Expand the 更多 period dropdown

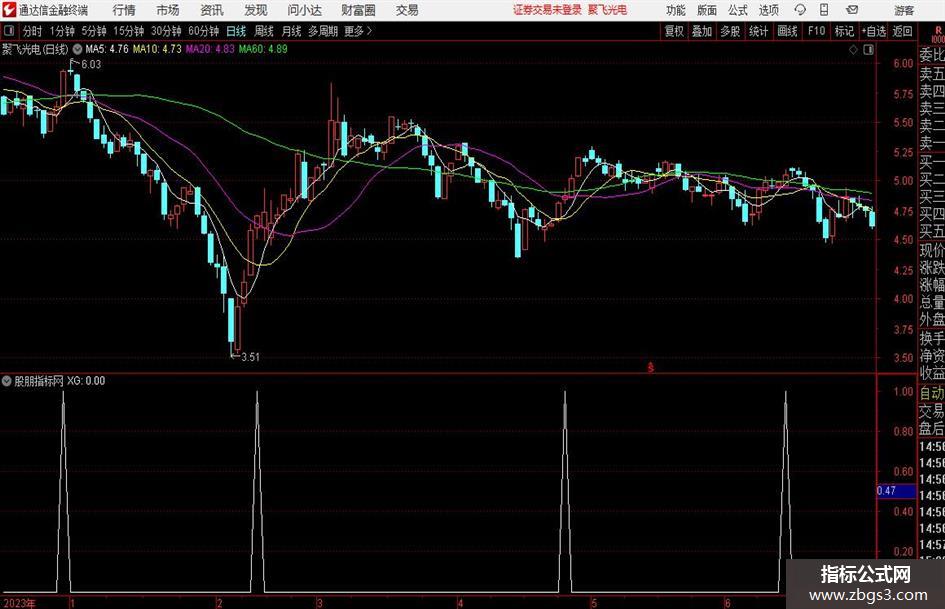click(x=358, y=31)
